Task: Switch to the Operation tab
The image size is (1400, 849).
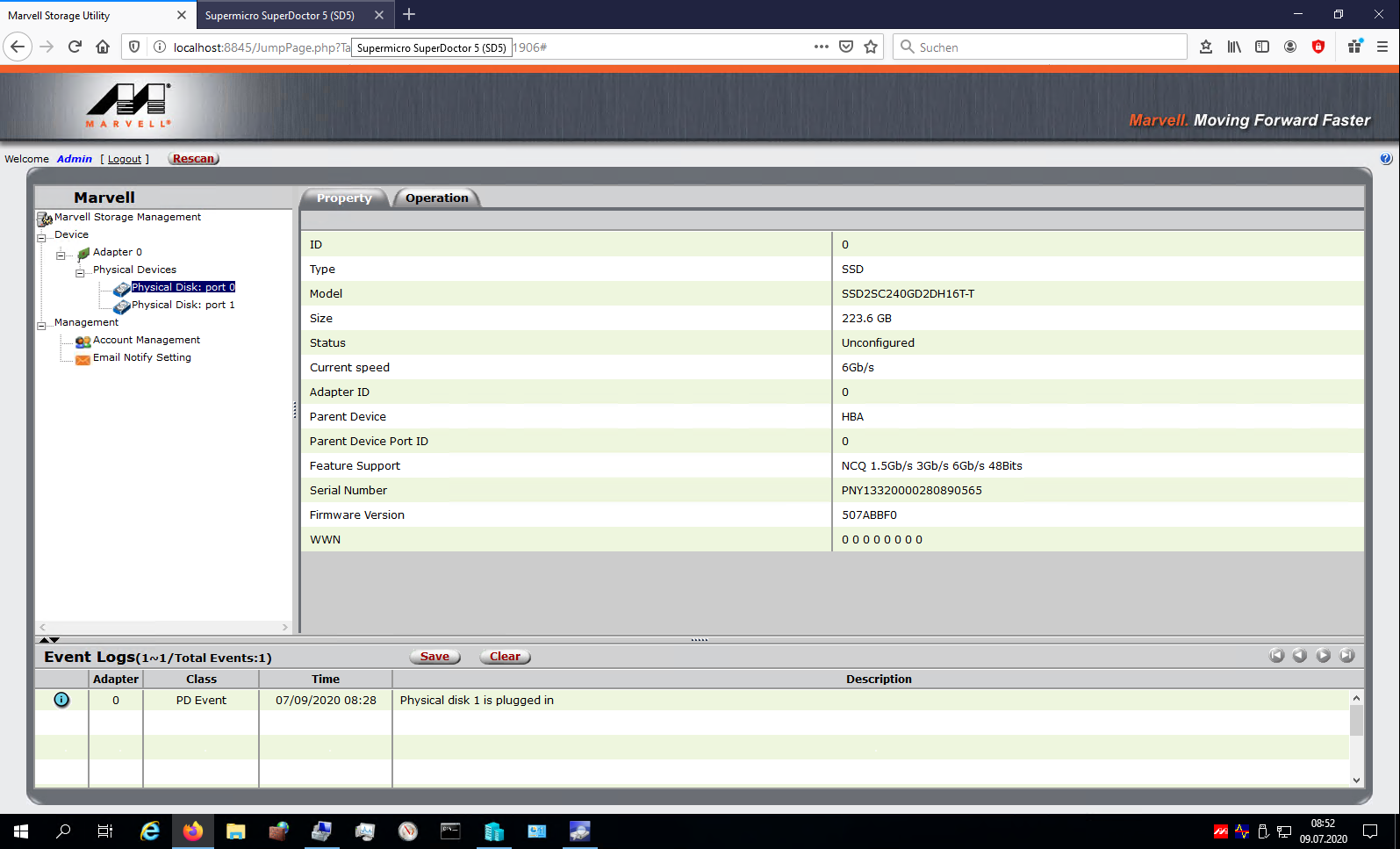Action: 436,198
